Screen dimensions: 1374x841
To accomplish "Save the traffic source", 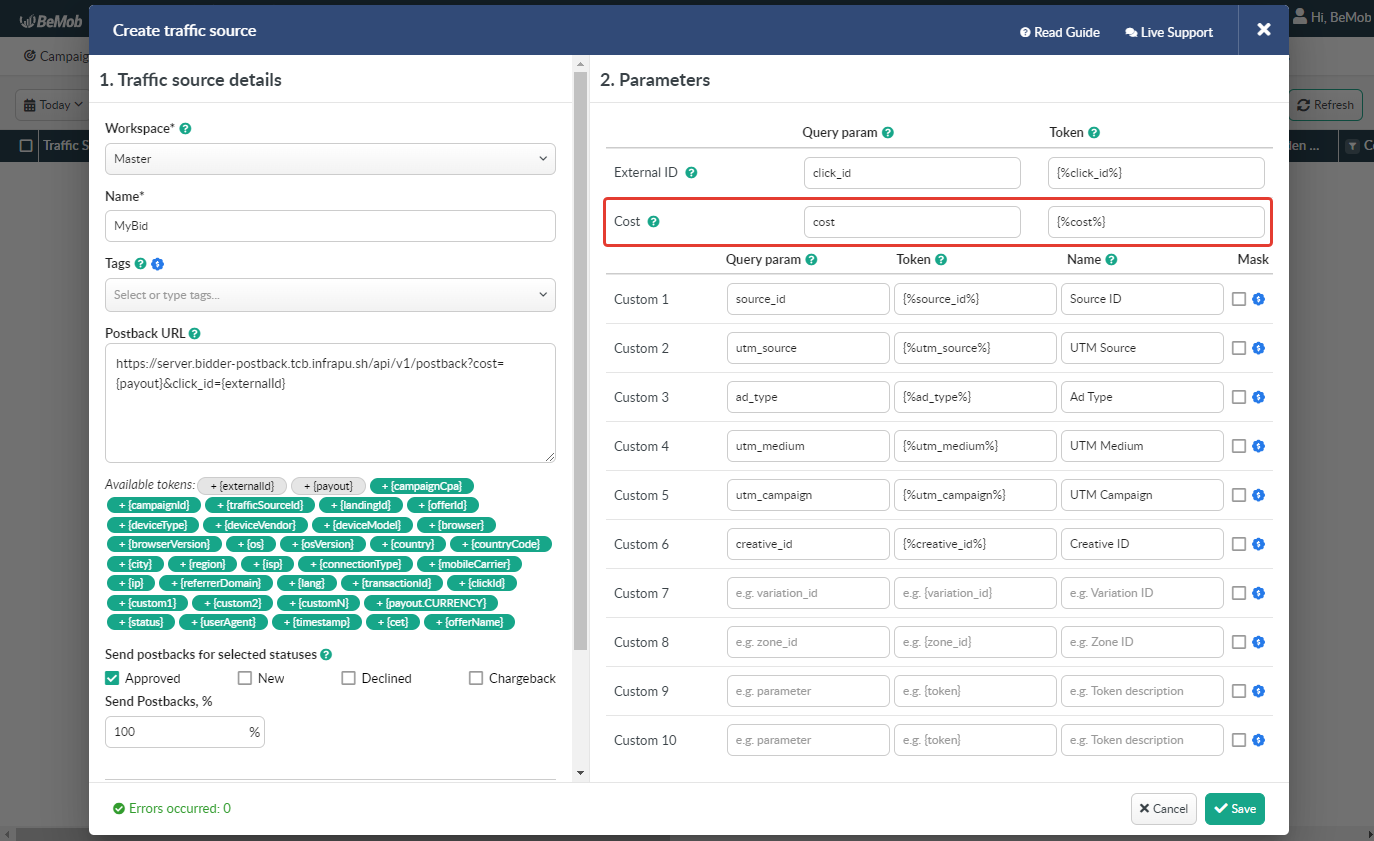I will click(x=1234, y=809).
